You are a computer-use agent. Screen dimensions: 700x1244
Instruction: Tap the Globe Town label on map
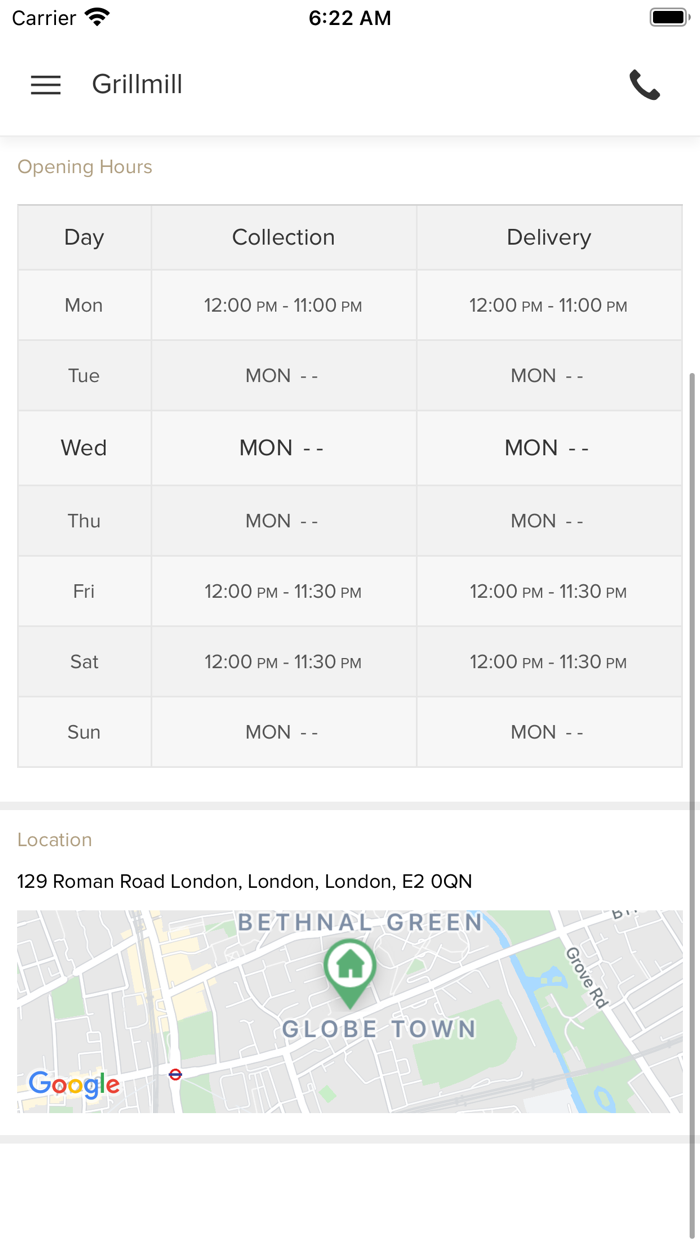tap(378, 1029)
